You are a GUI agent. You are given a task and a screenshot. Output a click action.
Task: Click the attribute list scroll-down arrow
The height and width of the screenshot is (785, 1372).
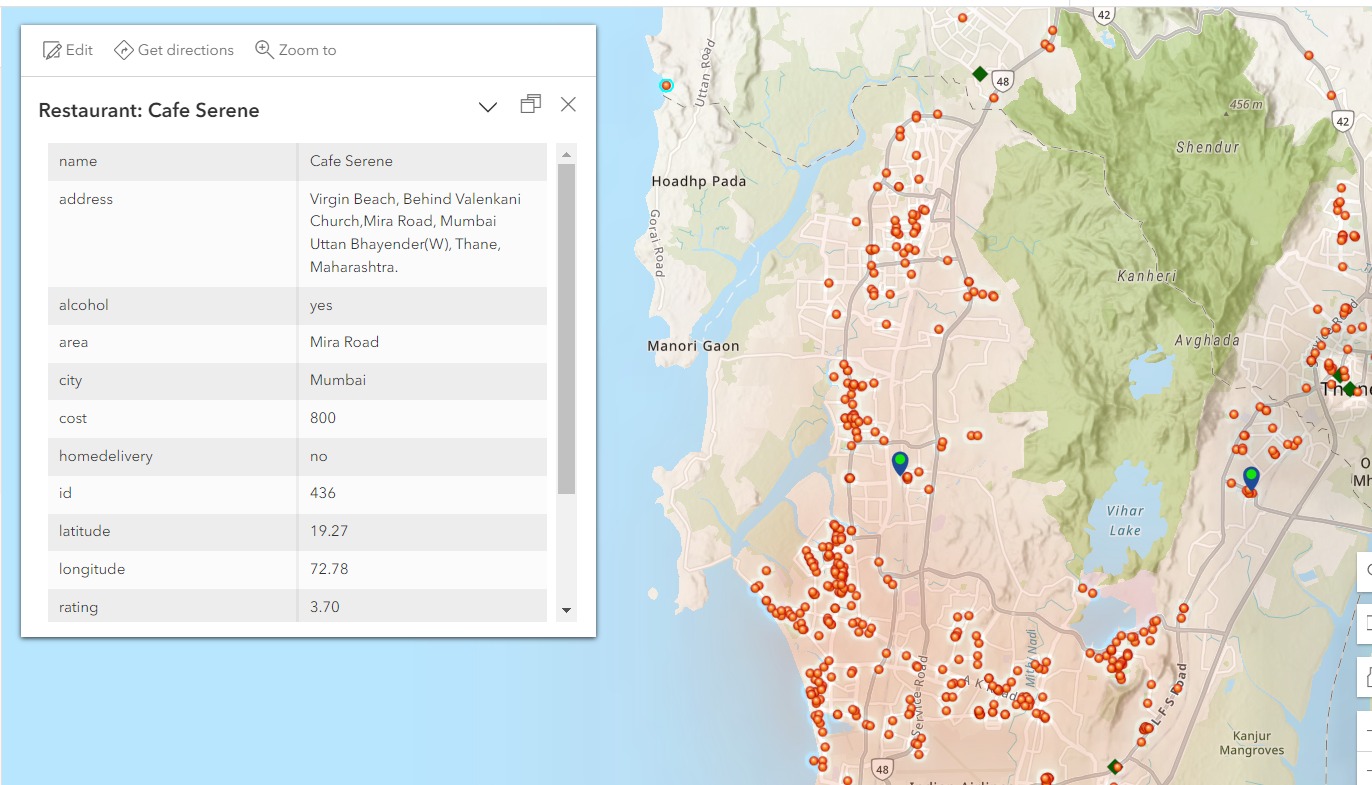click(x=566, y=610)
